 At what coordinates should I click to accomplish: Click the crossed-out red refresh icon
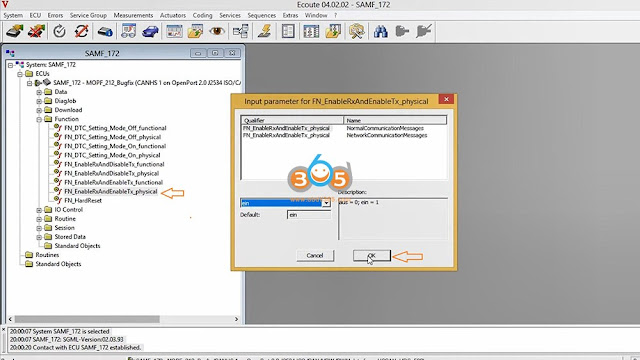[82, 31]
